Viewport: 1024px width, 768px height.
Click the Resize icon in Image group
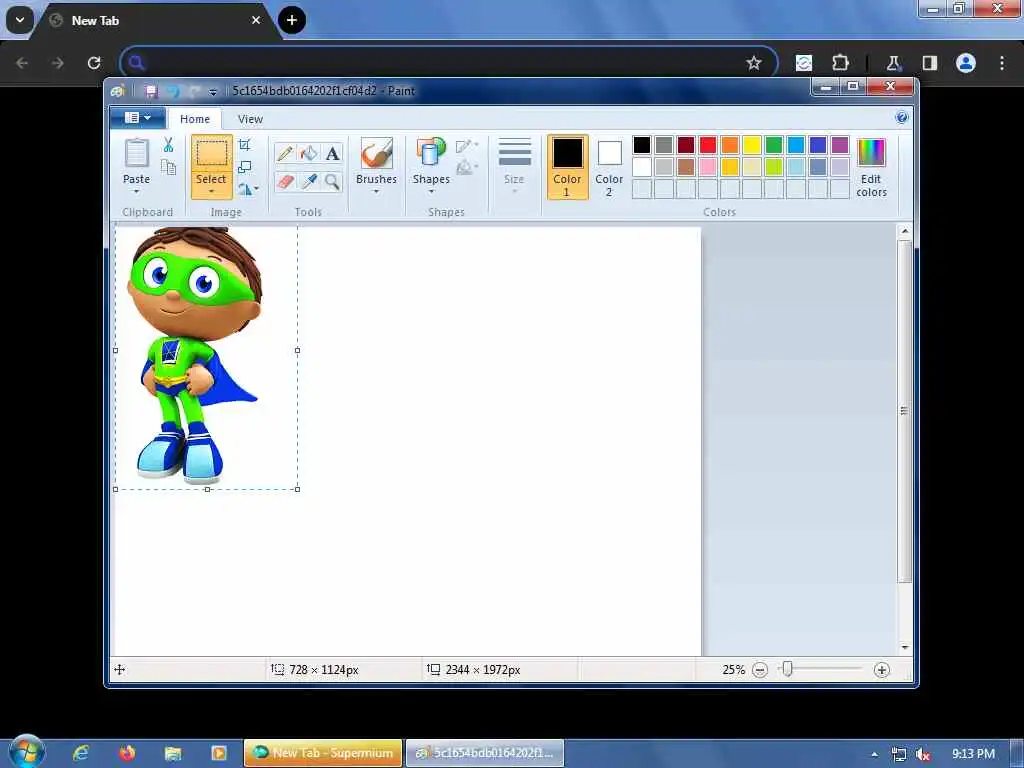pos(245,167)
